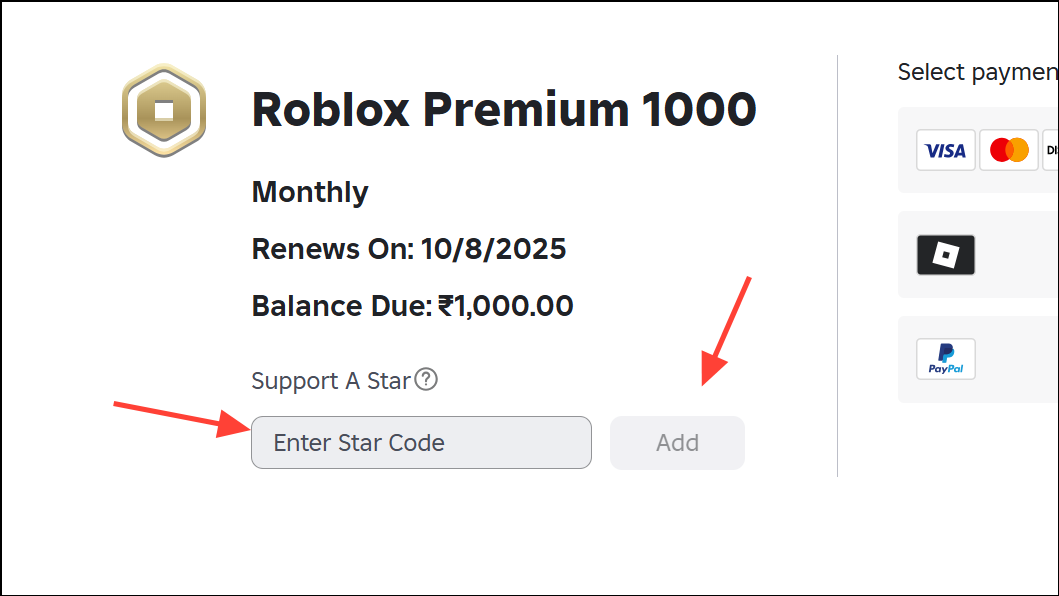Click the black Roblox gift card logo
The height and width of the screenshot is (596, 1059).
[945, 254]
